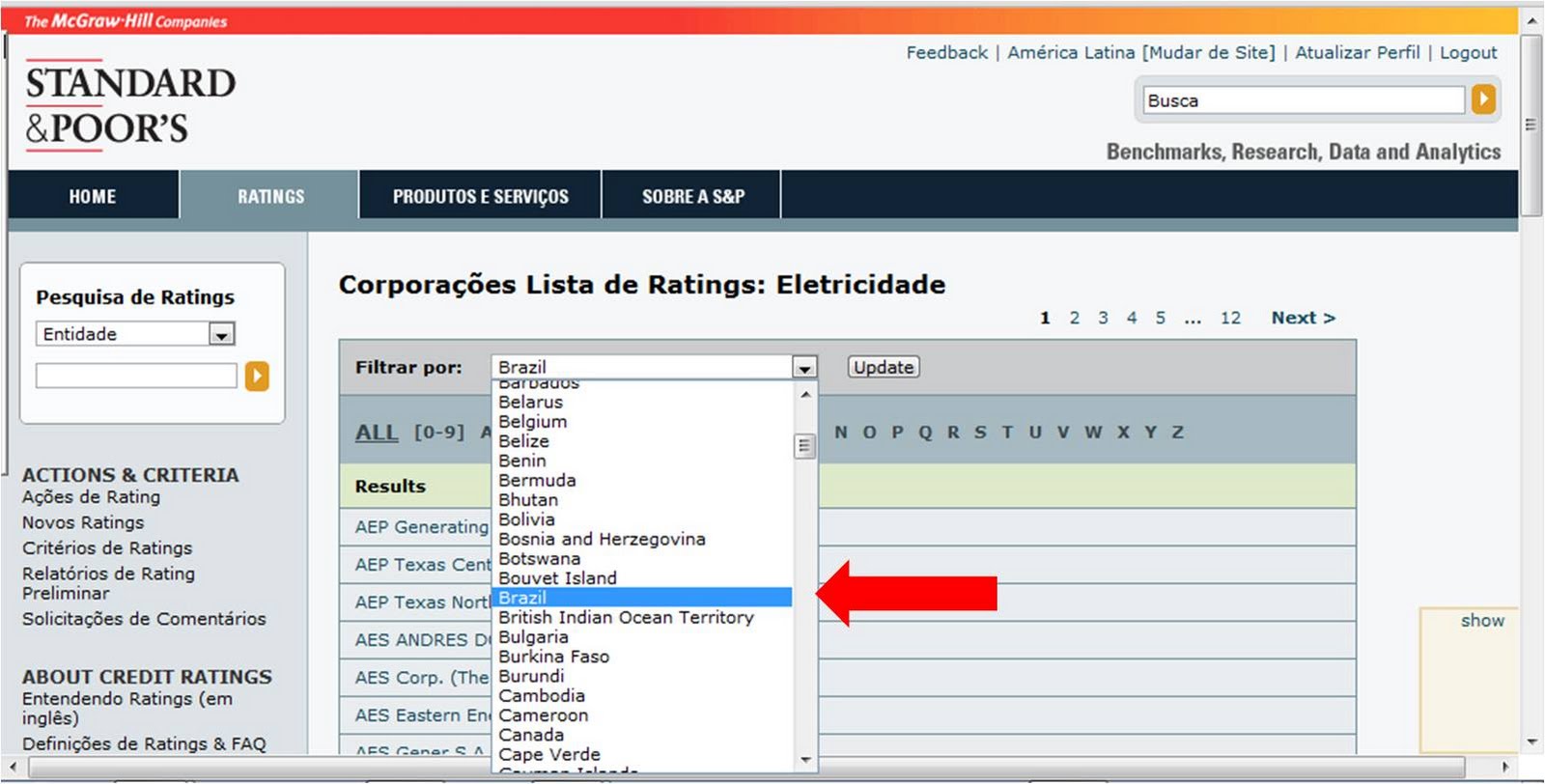Pick Bhutan in the country list
Viewport: 1545px width, 784px height.
[x=641, y=499]
